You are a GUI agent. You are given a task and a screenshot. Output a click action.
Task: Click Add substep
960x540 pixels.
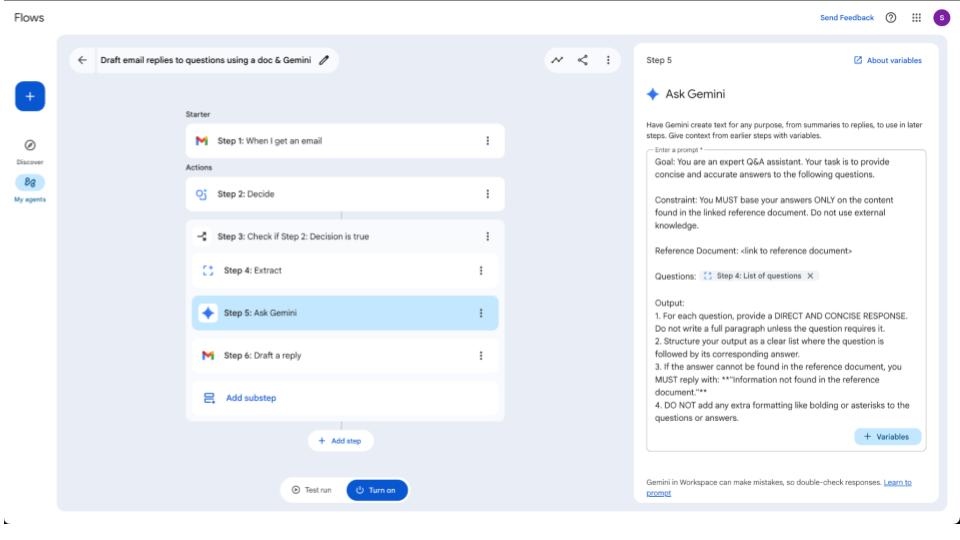[x=250, y=398]
